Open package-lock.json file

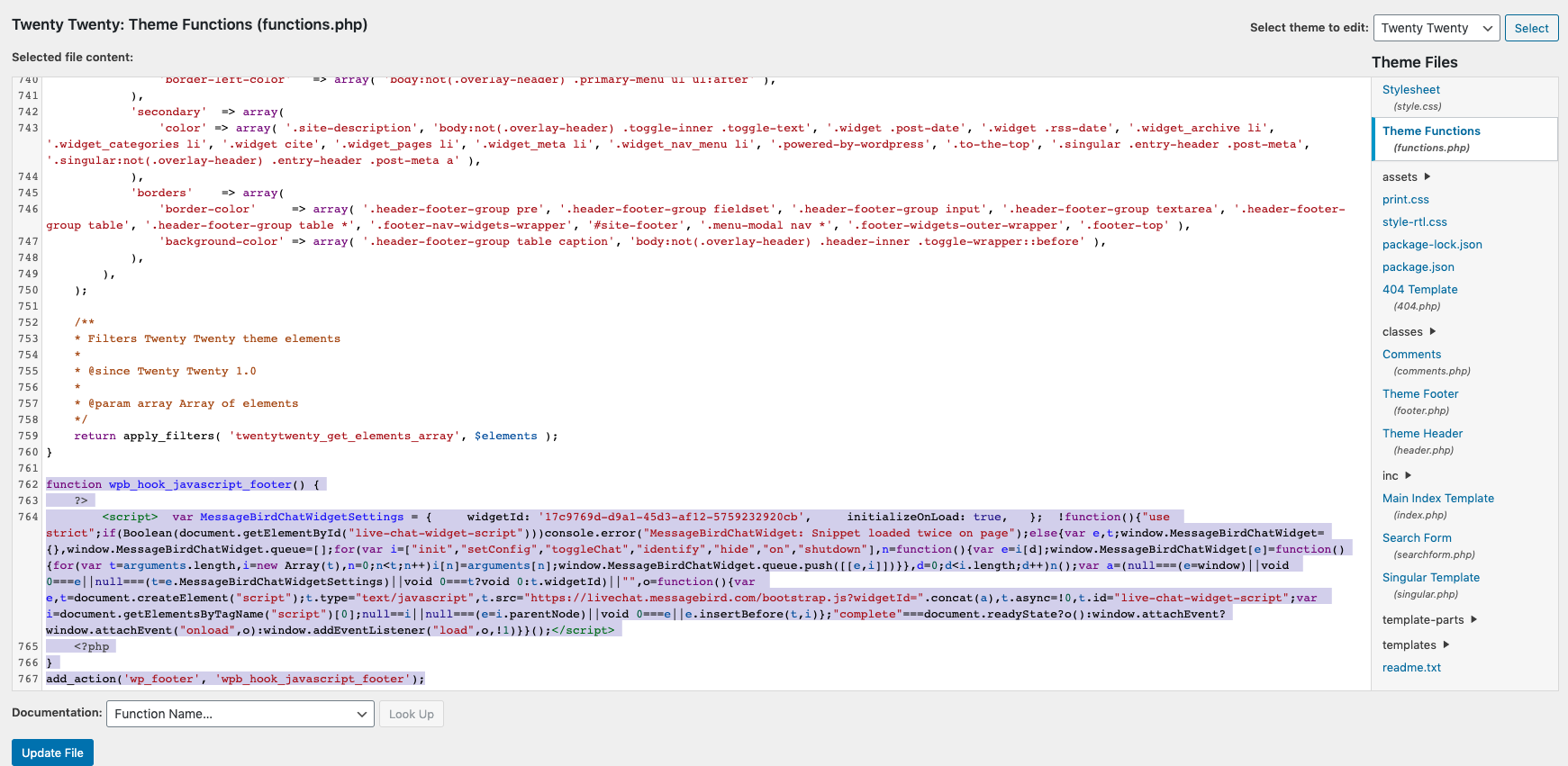tap(1432, 245)
